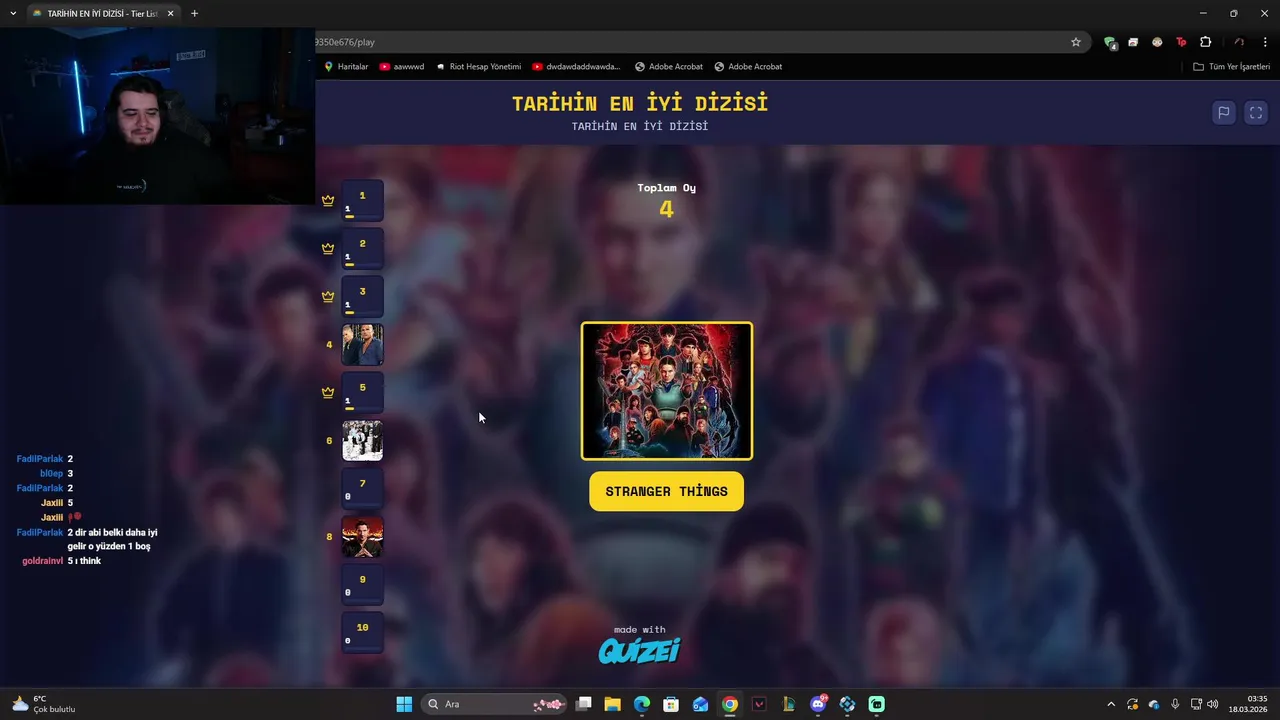Open the Tüm Yer İşaretleri bookmarks folder
This screenshot has width=1280, height=720.
[x=1231, y=67]
